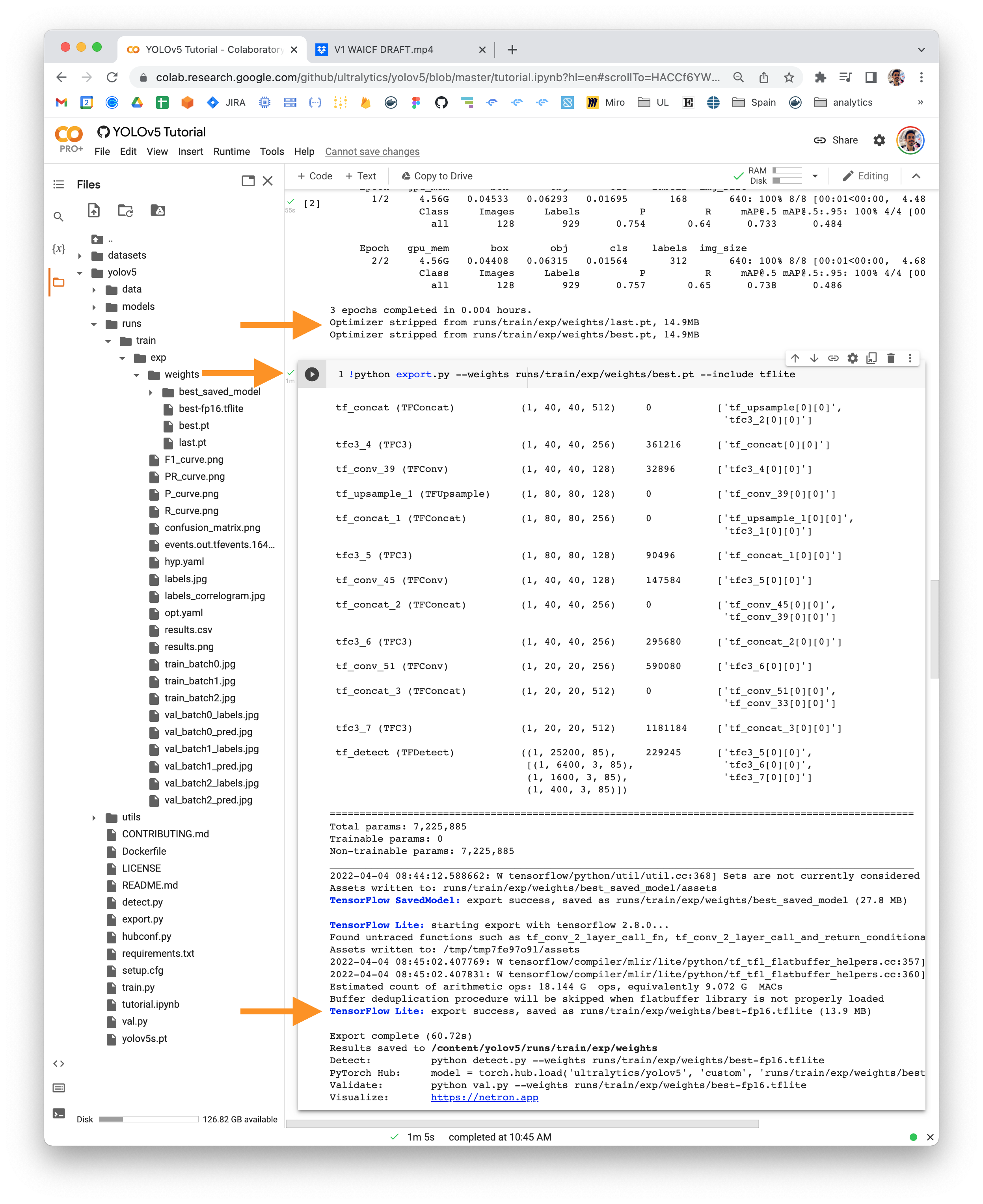
Task: Open the cell settings gear
Action: coord(853,358)
